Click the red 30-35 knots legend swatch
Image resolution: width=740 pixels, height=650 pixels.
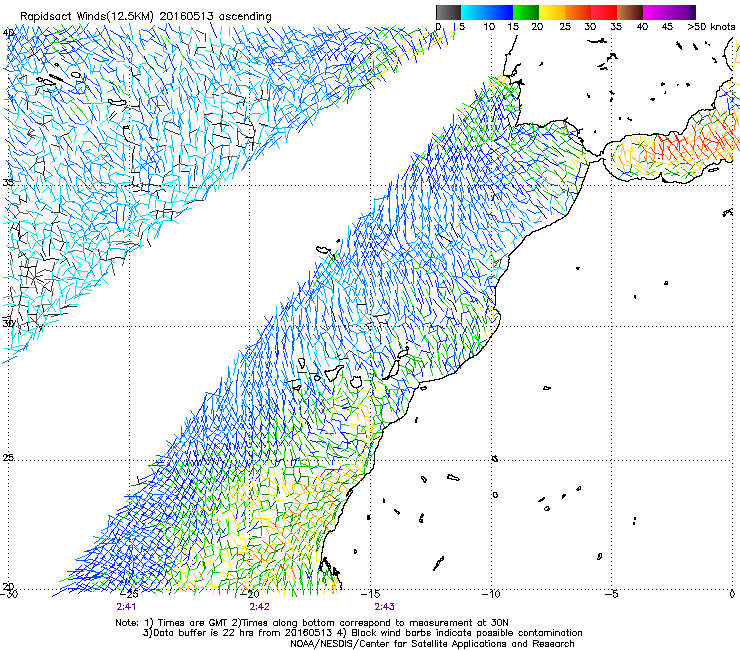pos(604,12)
